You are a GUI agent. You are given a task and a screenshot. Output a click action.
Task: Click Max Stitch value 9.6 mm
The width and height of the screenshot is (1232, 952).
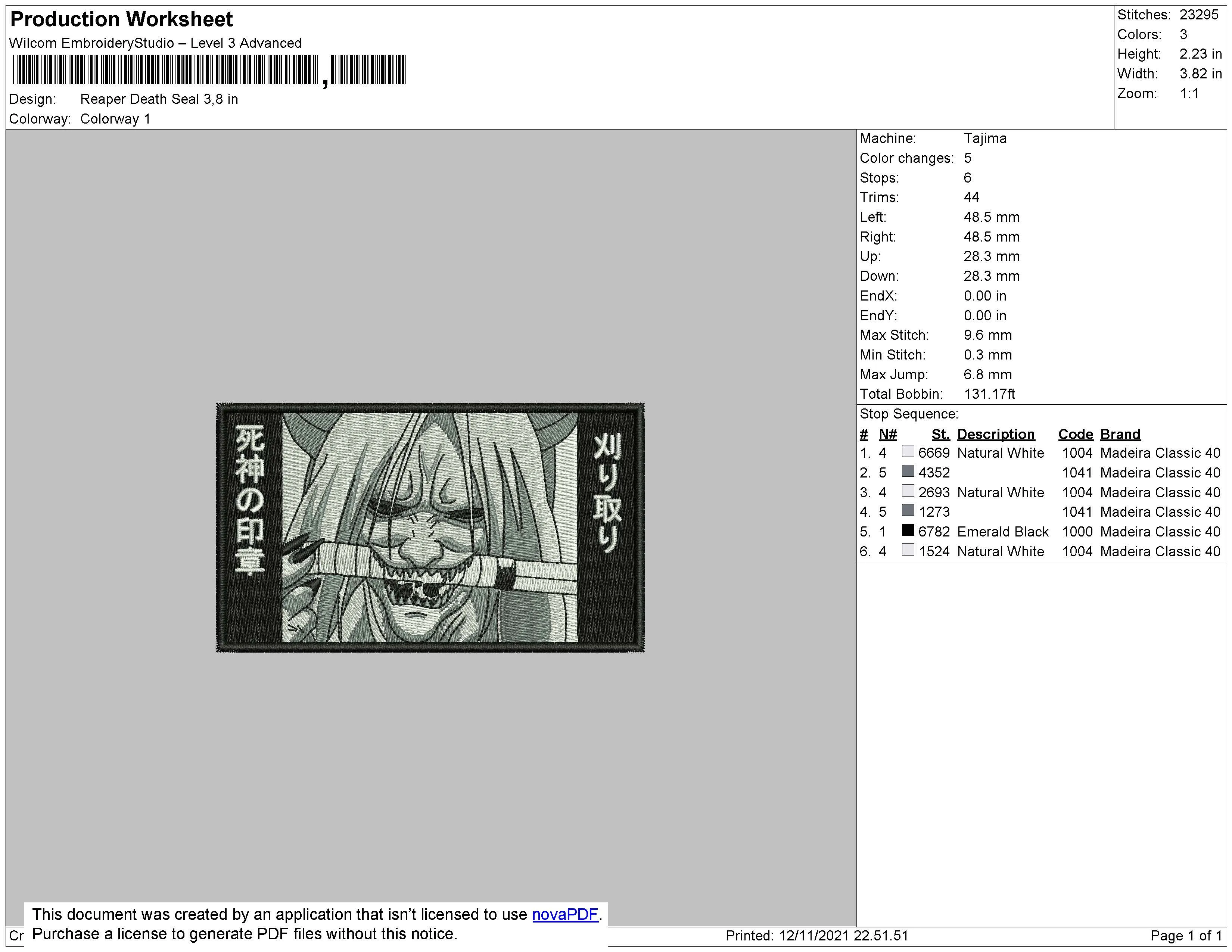[988, 336]
